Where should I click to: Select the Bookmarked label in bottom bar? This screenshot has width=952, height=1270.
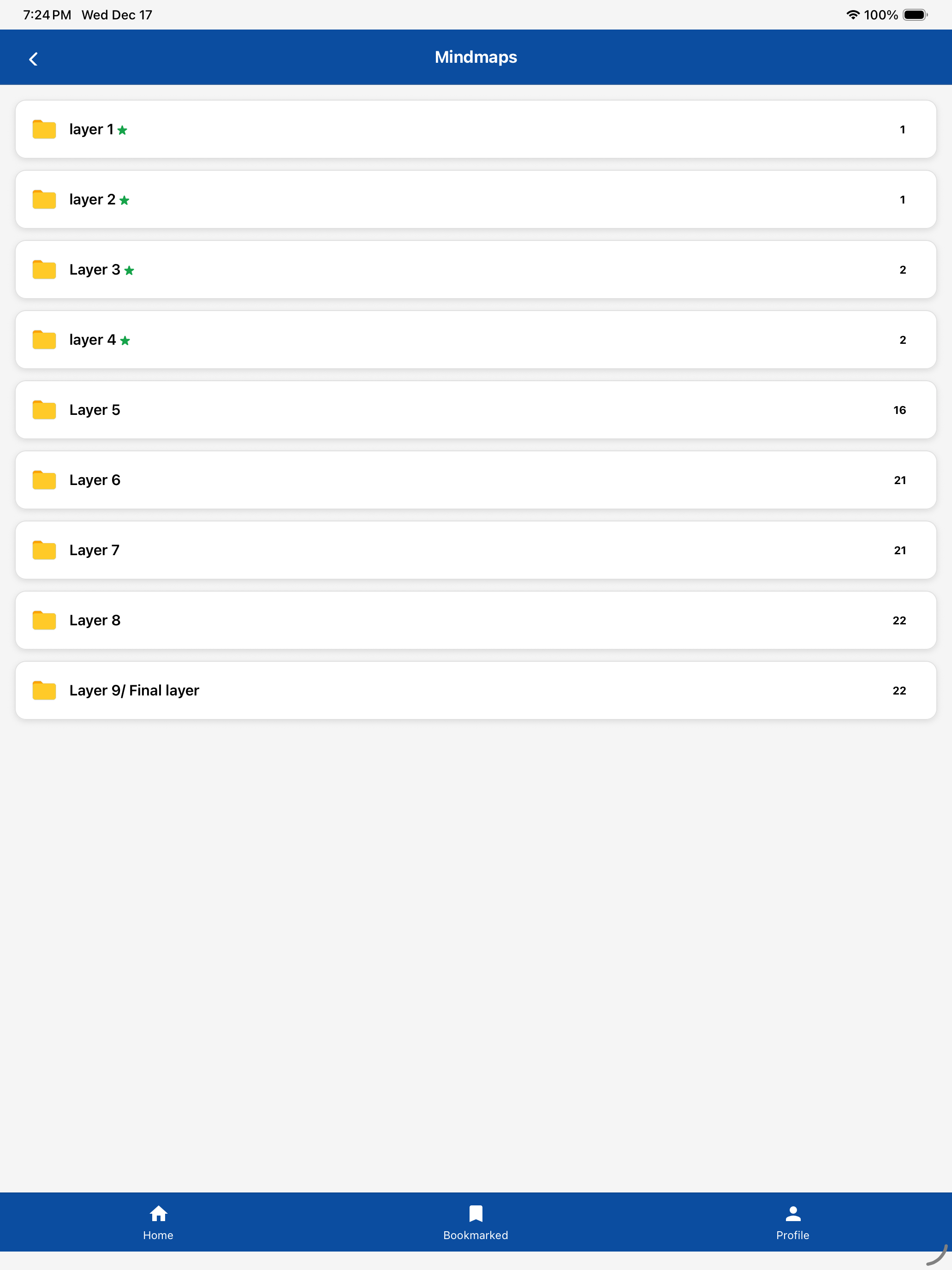click(x=476, y=1235)
